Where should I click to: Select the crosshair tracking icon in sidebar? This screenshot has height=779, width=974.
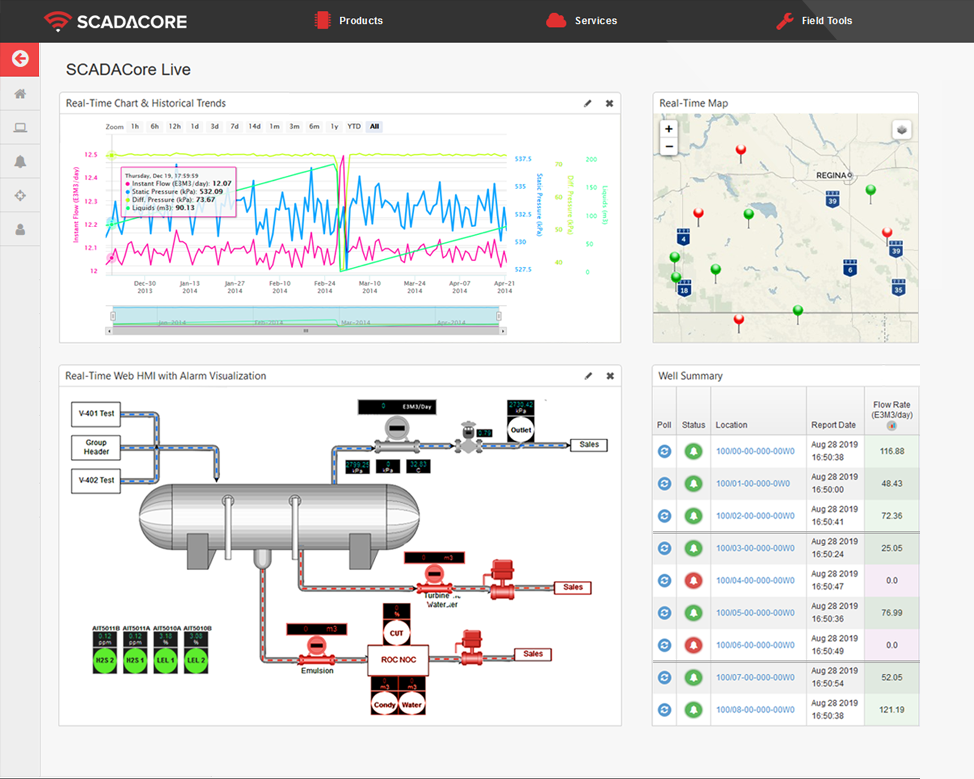pos(20,195)
